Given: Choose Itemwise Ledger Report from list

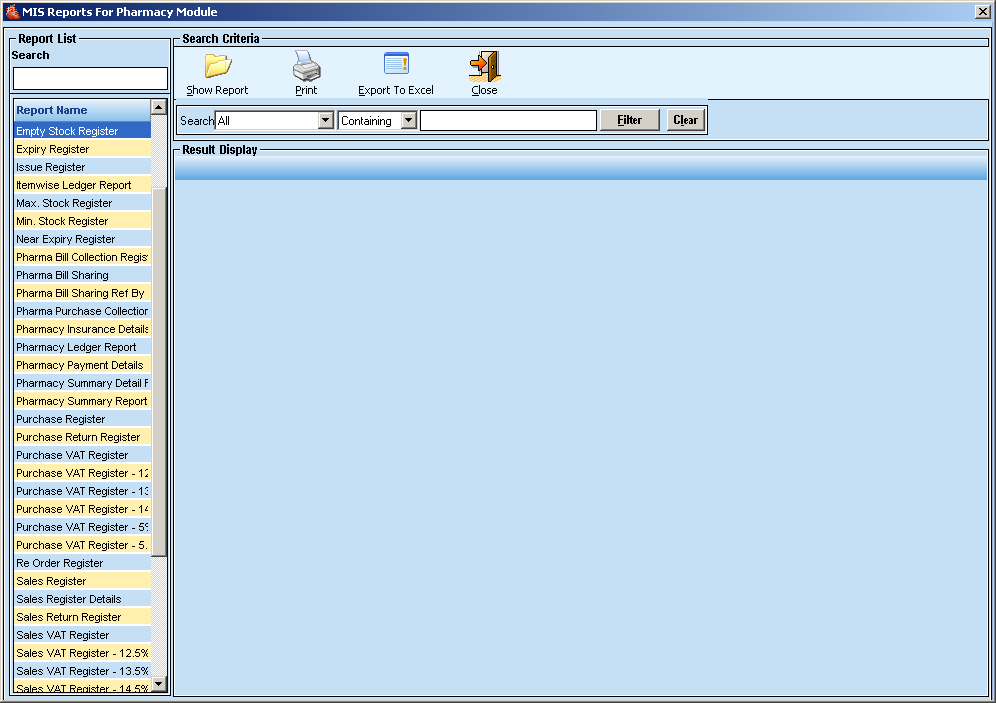Looking at the screenshot, I should (x=74, y=185).
